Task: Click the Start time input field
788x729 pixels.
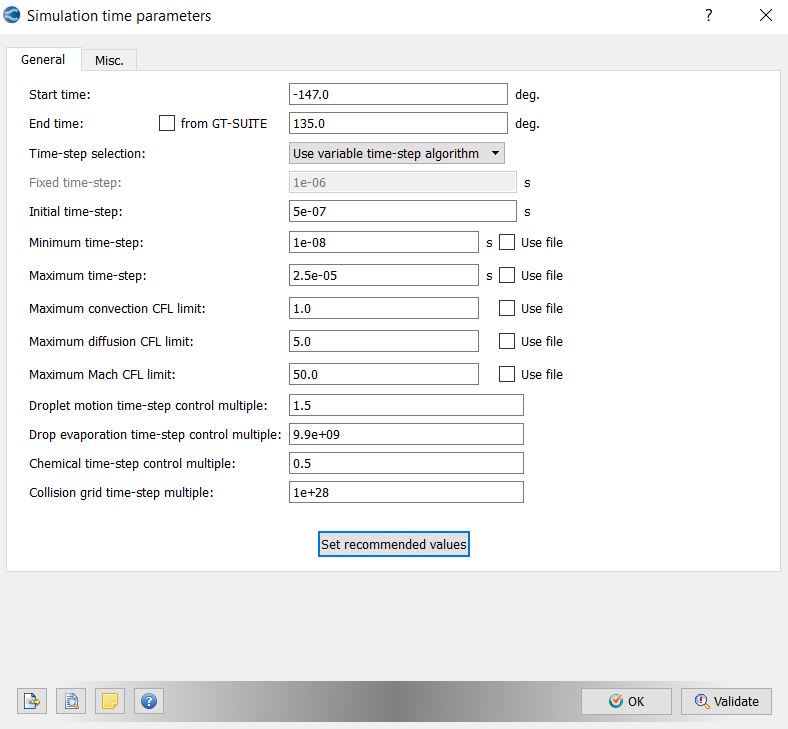Action: click(398, 94)
